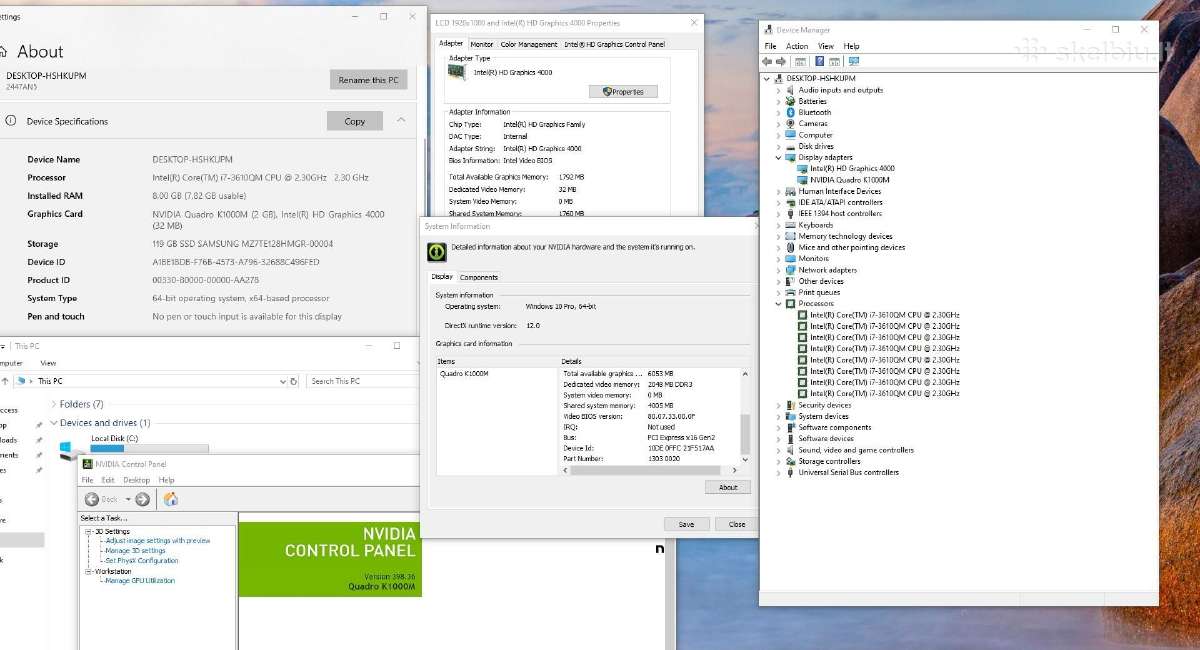This screenshot has height=650, width=1200.
Task: Open Adjust image settings with preview
Action: (158, 541)
